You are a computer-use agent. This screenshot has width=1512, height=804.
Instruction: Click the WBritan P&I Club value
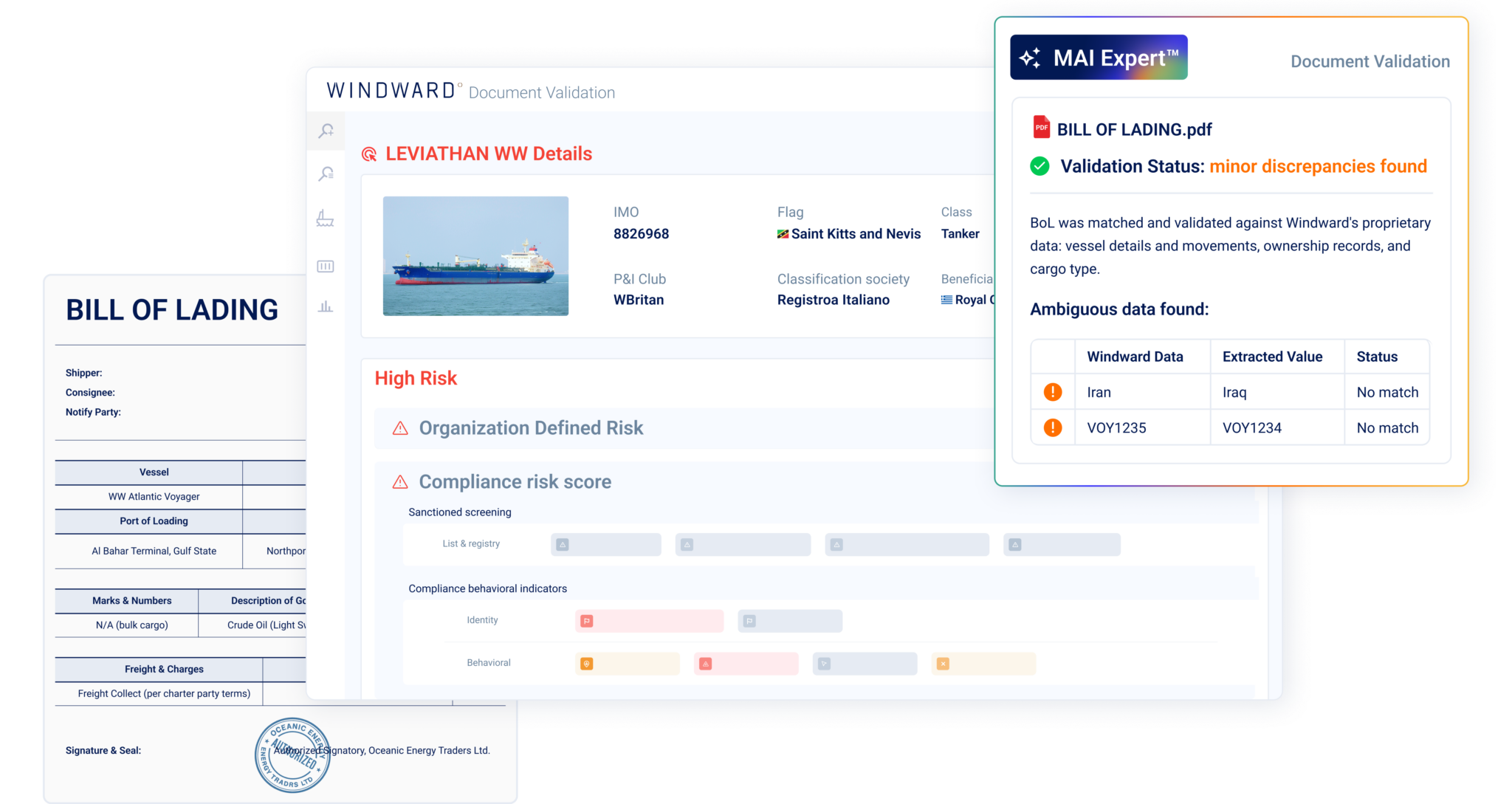tap(639, 300)
